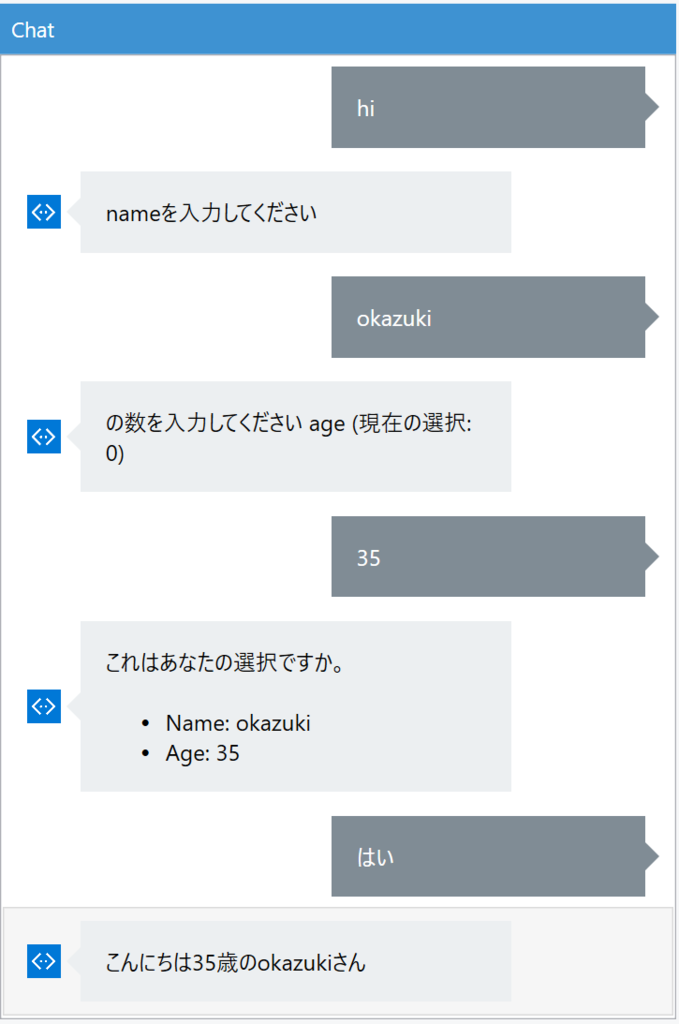This screenshot has height=1024, width=679.
Task: Click the okazuki reply bubble
Action: tap(488, 318)
